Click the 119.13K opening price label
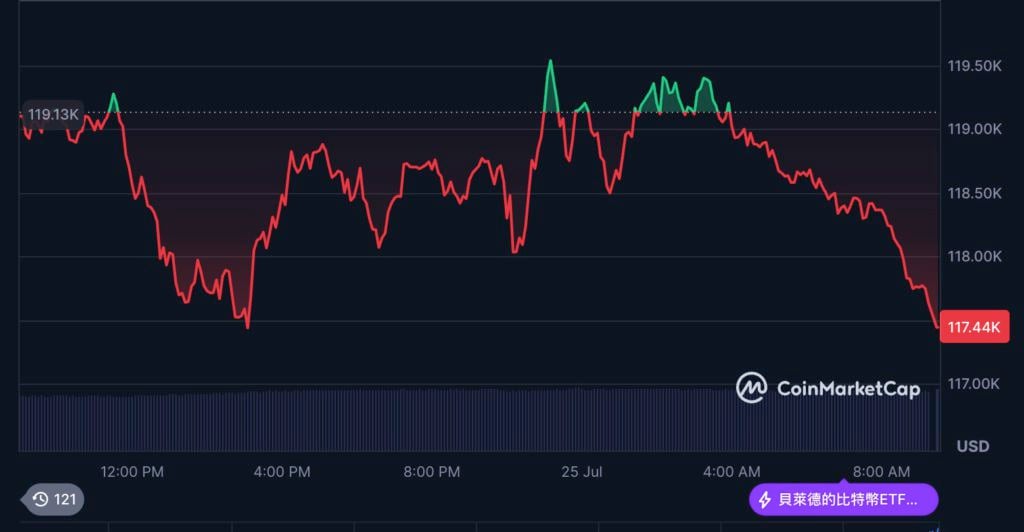Viewport: 1024px width, 532px height. (x=53, y=114)
